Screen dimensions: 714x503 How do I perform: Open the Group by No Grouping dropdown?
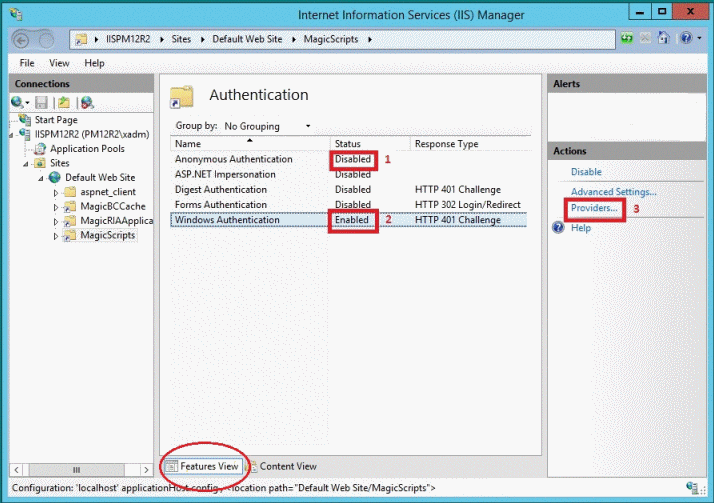[267, 126]
